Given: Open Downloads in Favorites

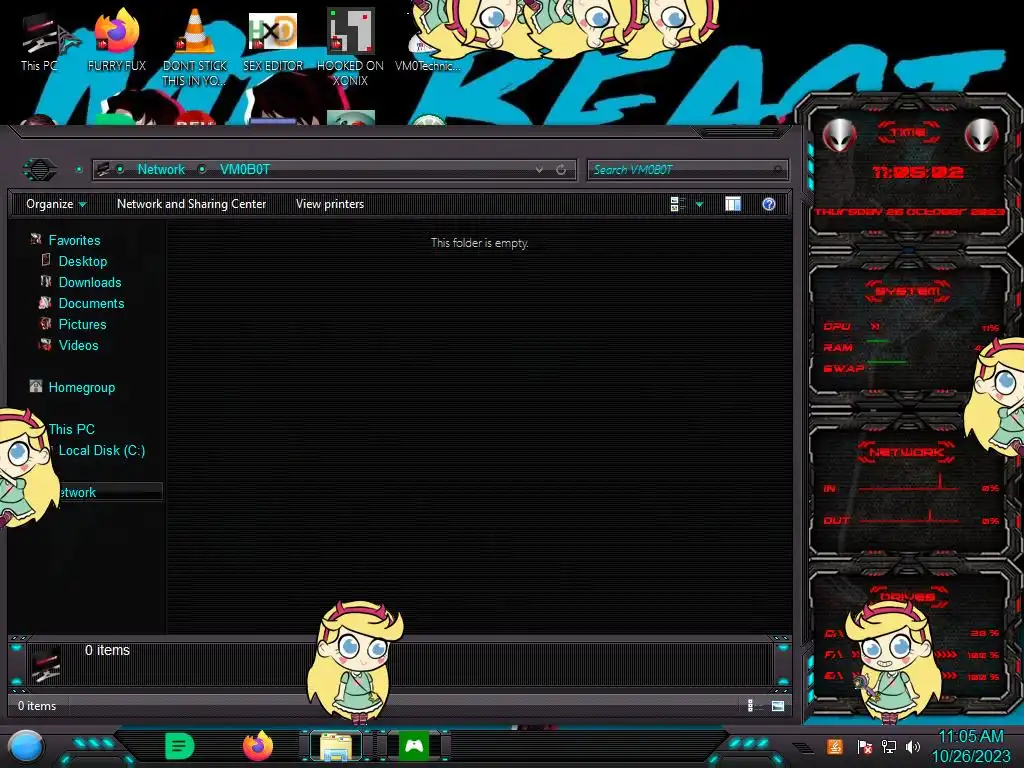Looking at the screenshot, I should (90, 282).
